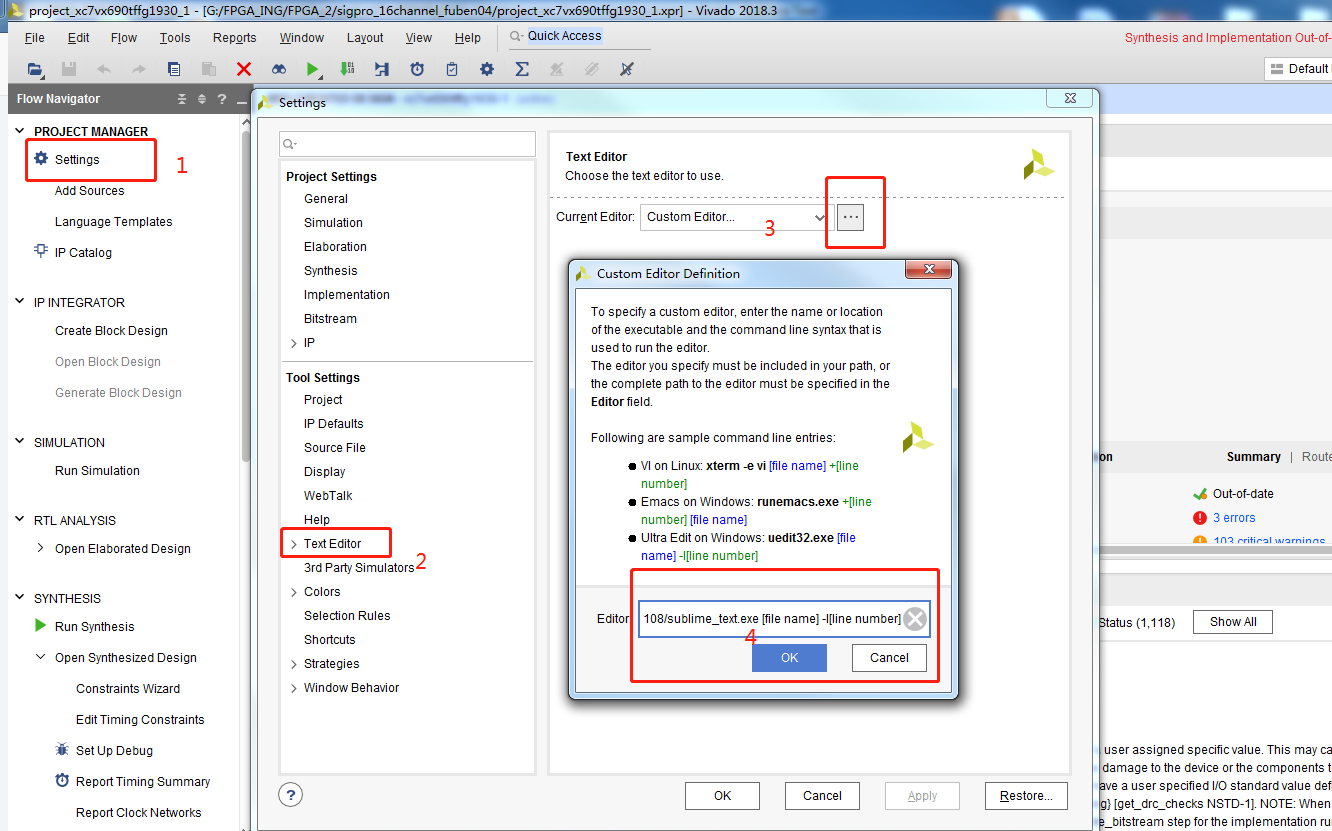1332x831 pixels.
Task: Click the last toolbar icon after Sigma group
Action: (x=627, y=69)
